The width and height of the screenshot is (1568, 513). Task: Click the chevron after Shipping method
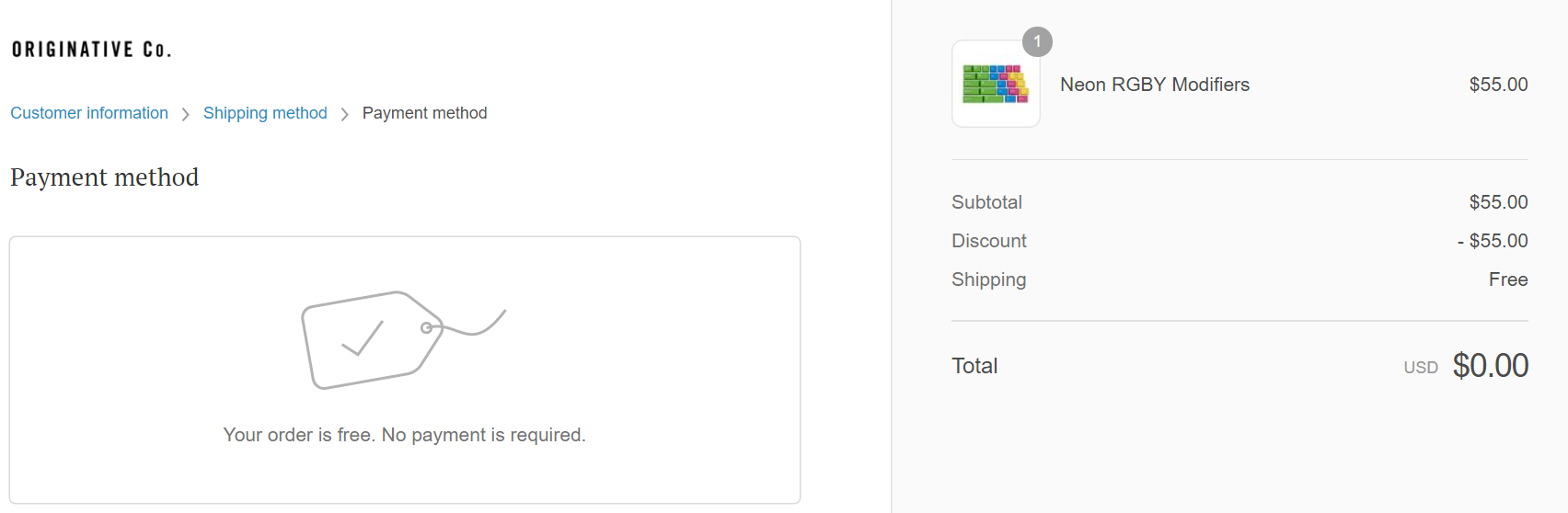(345, 114)
